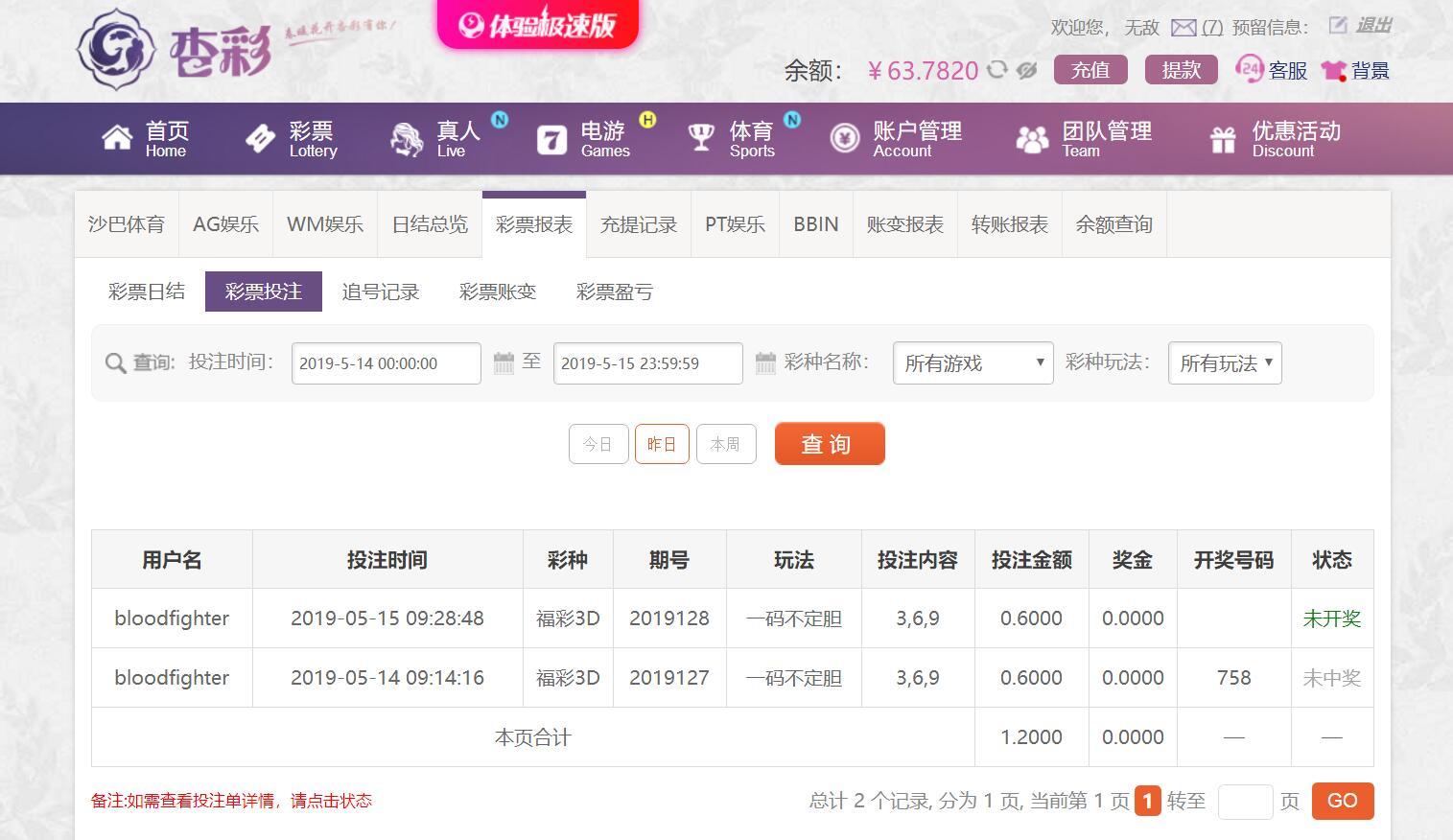Select the 昨日 quick range button
Viewport: 1453px width, 840px height.
tap(662, 444)
